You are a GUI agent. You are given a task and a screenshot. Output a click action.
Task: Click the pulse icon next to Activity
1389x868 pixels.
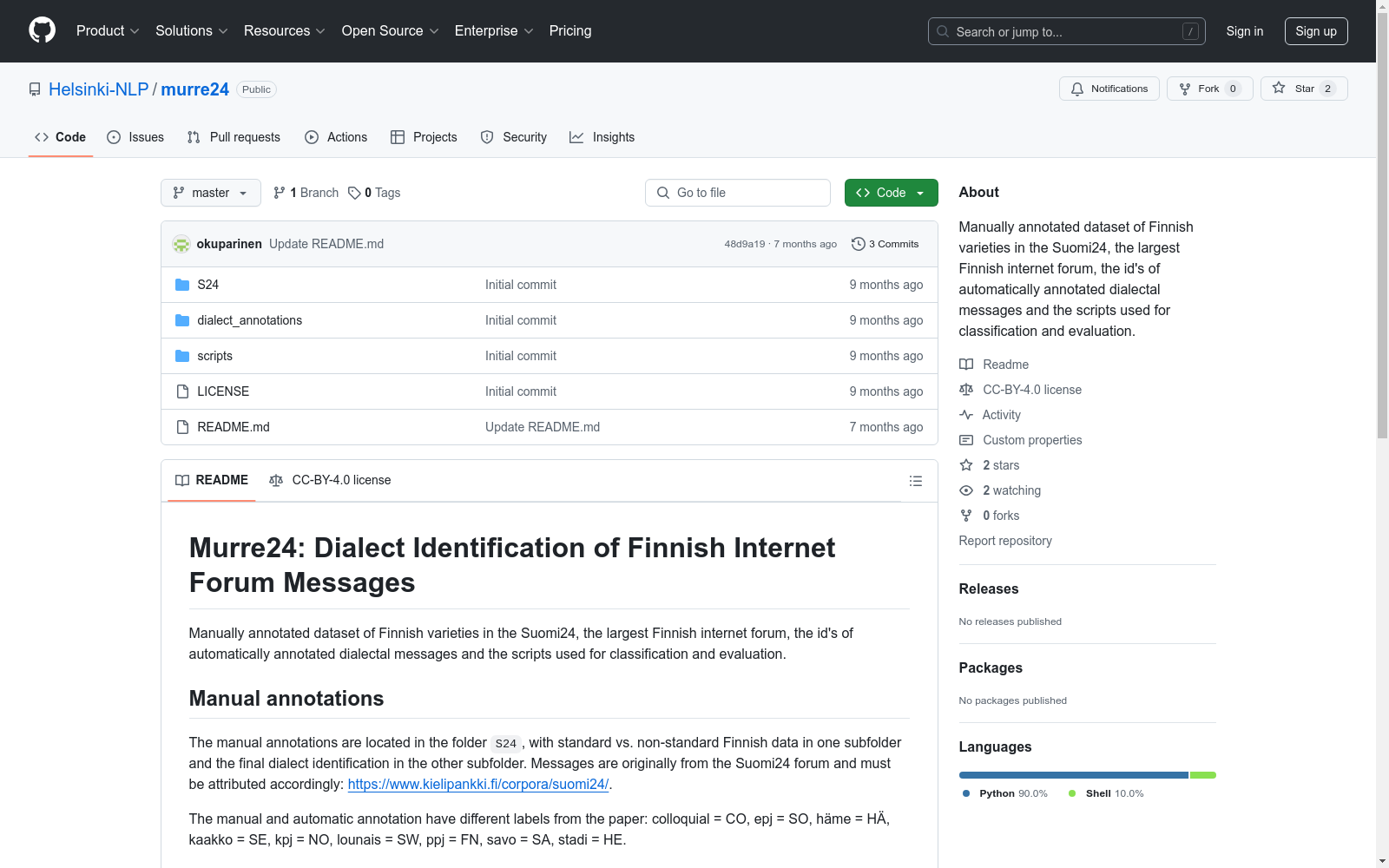click(966, 415)
